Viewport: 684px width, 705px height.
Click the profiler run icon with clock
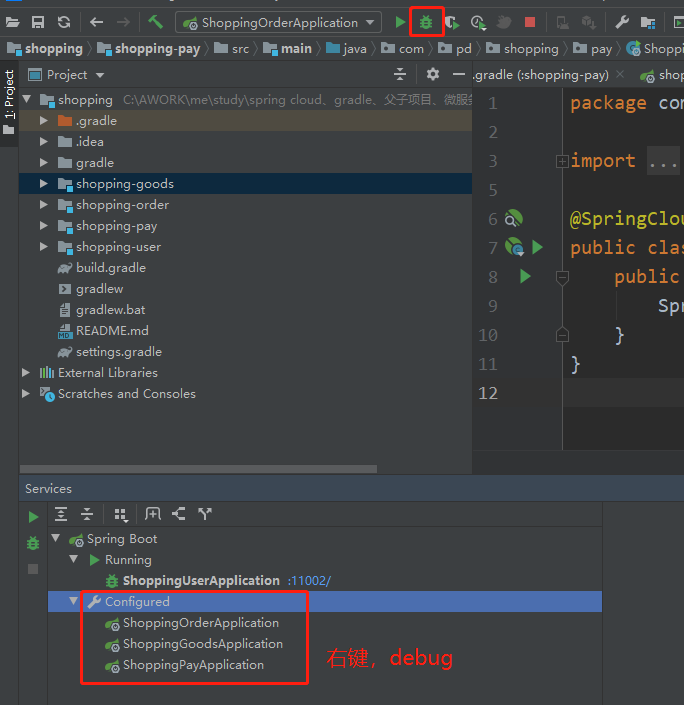point(478,22)
